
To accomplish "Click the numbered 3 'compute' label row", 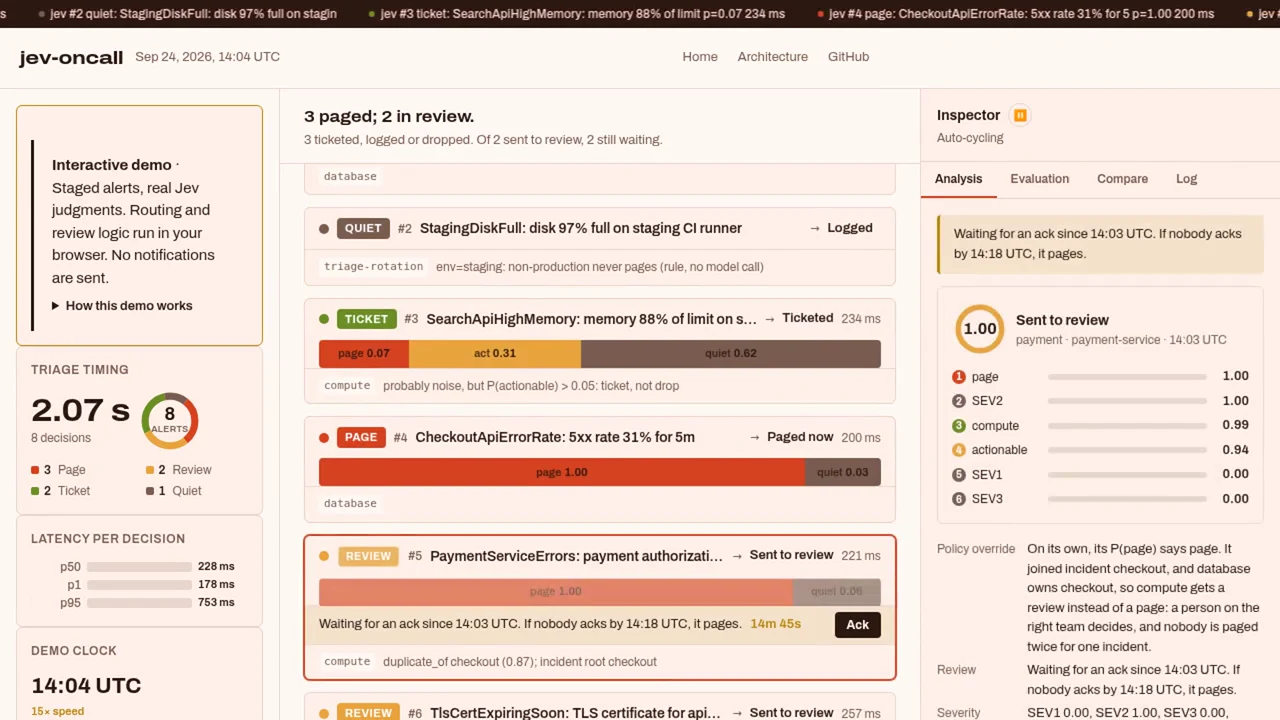I will coord(1100,426).
